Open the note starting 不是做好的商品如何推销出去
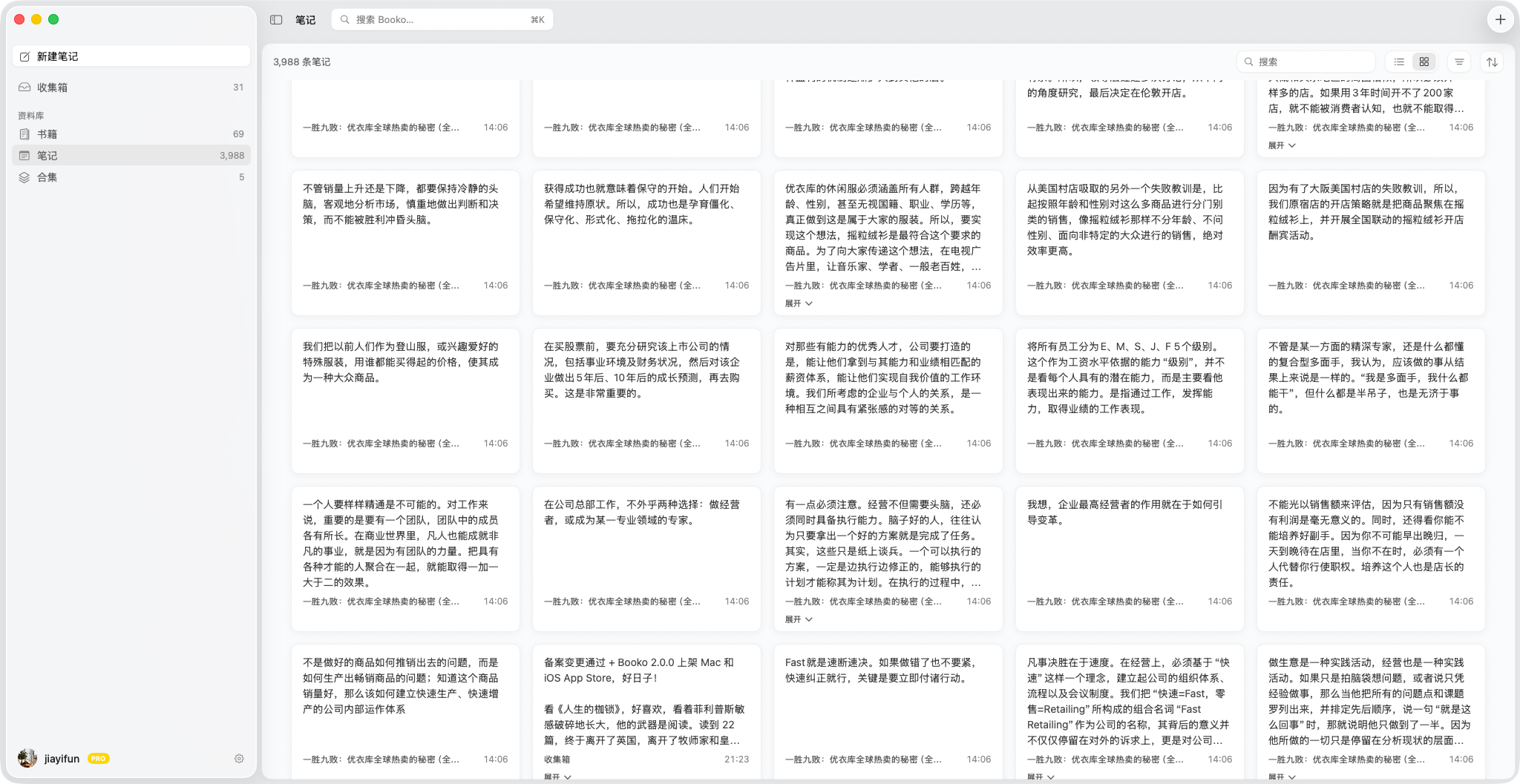 click(x=405, y=712)
